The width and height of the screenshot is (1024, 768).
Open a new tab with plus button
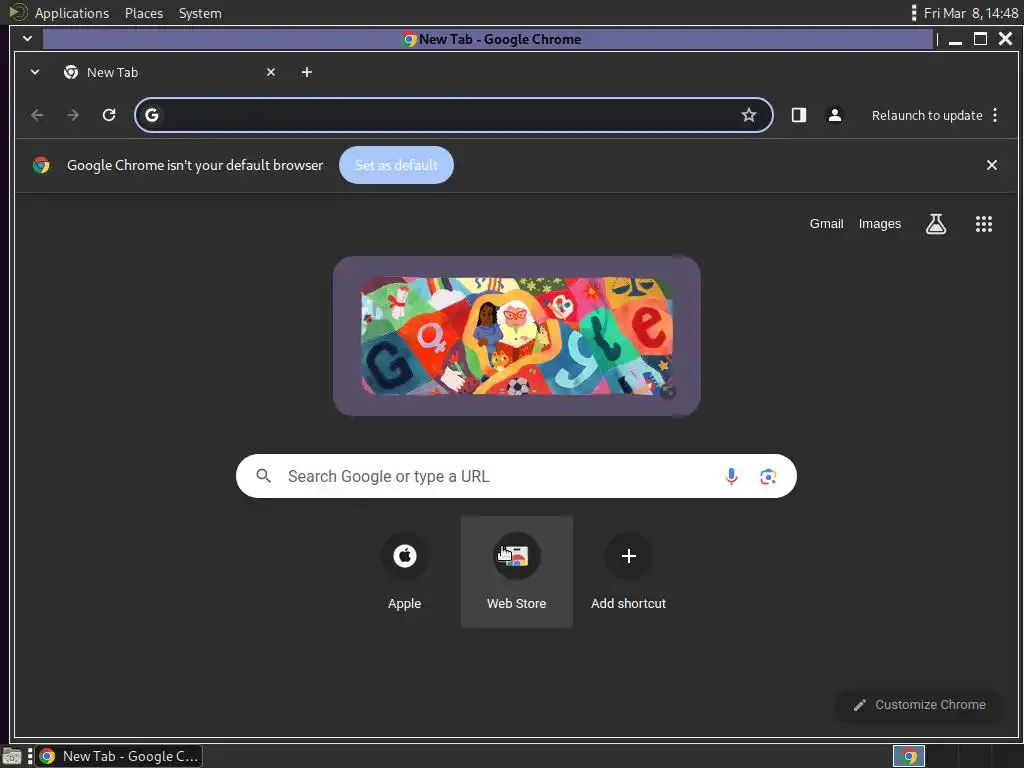(x=307, y=72)
